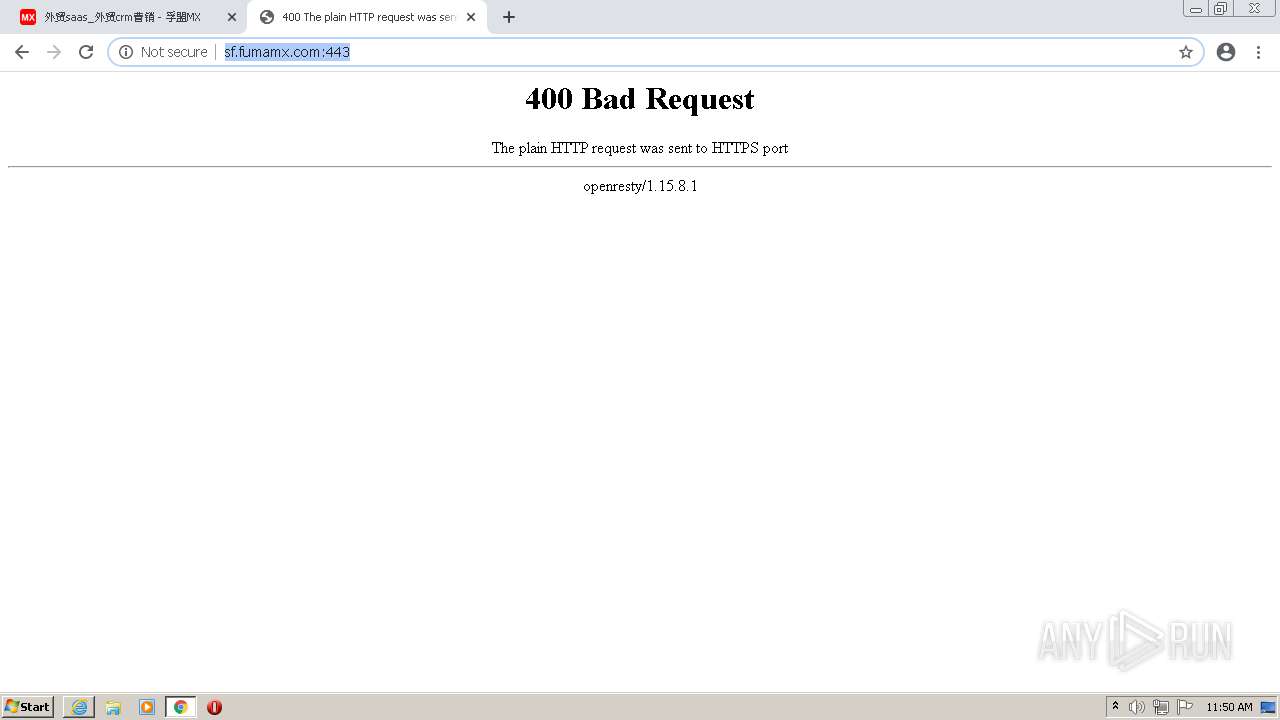
Task: Go back to the previous page
Action: 22,52
